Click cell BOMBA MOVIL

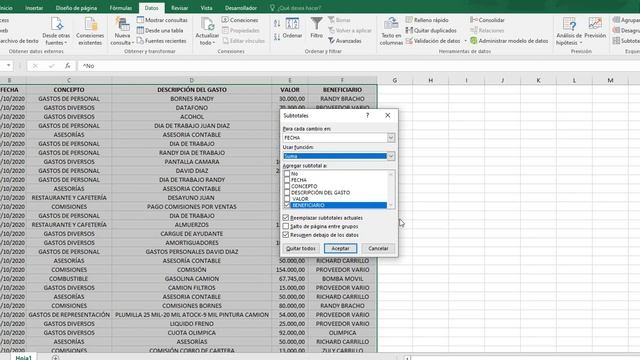click(342, 279)
